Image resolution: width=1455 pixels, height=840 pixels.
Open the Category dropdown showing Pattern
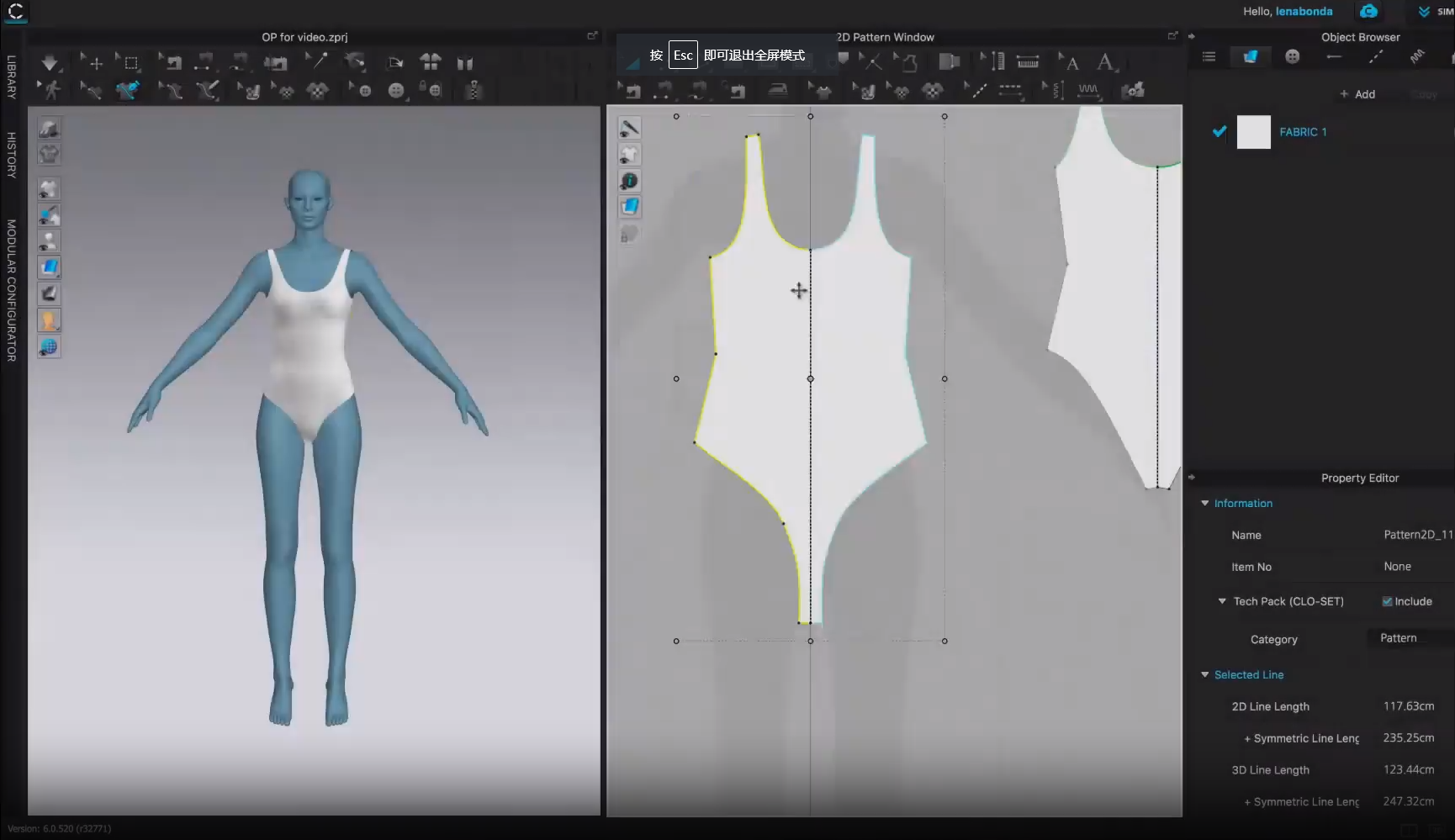point(1412,638)
